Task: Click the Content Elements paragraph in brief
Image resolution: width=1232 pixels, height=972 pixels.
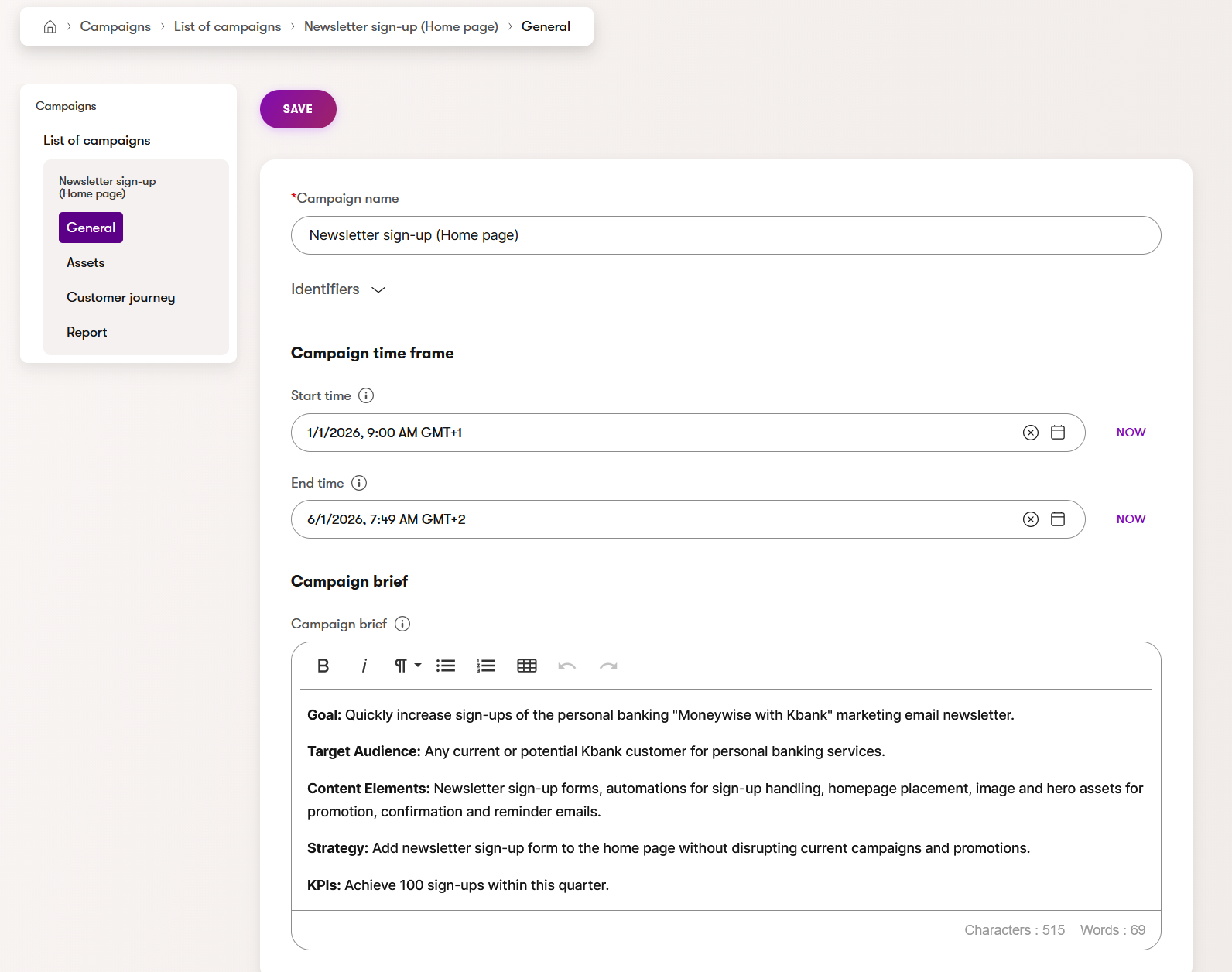Action: pos(725,800)
